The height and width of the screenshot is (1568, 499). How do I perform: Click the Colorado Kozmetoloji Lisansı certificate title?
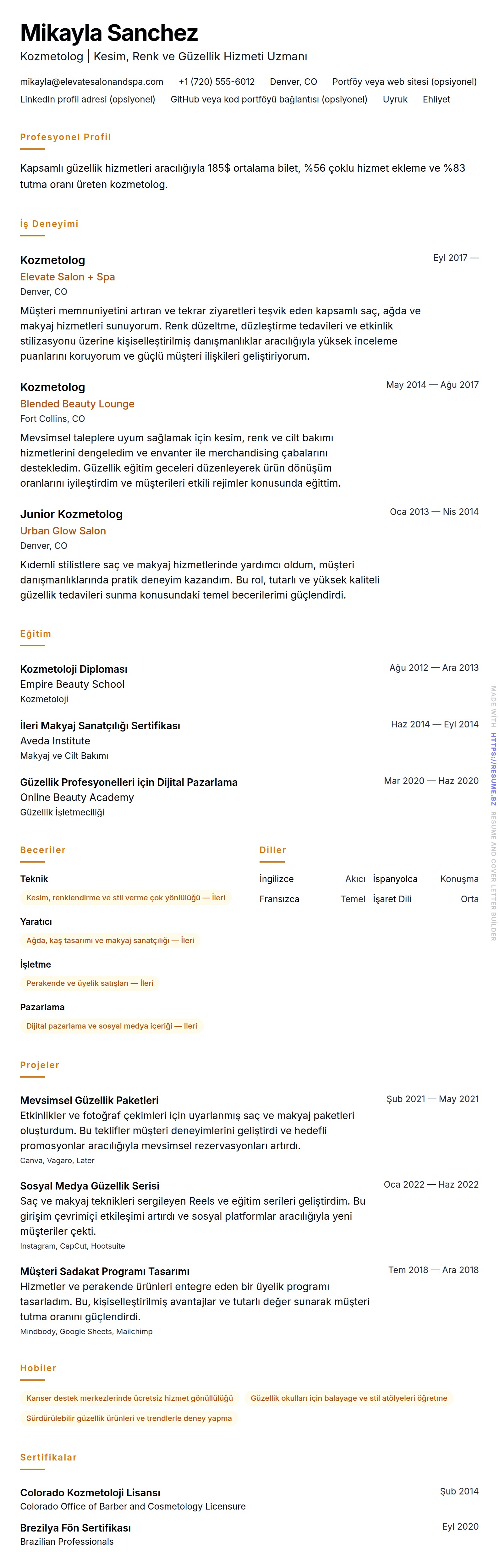[x=90, y=1493]
